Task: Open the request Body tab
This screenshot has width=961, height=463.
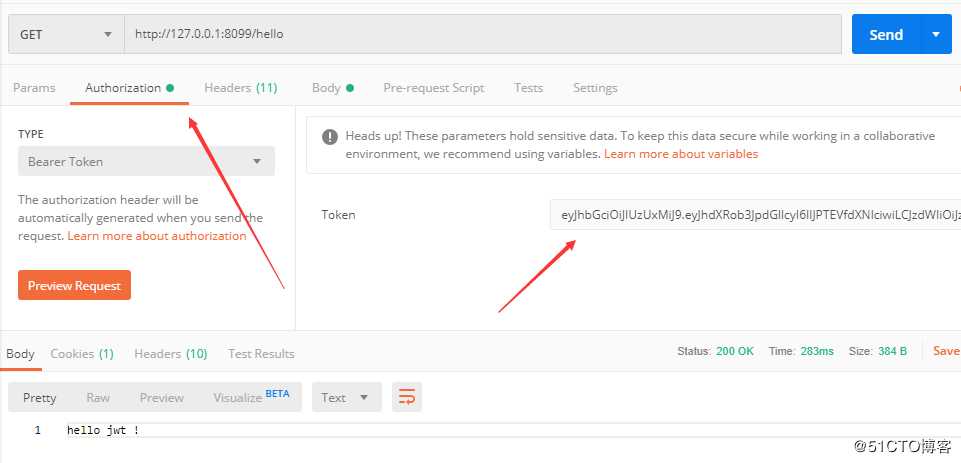Action: click(x=333, y=88)
